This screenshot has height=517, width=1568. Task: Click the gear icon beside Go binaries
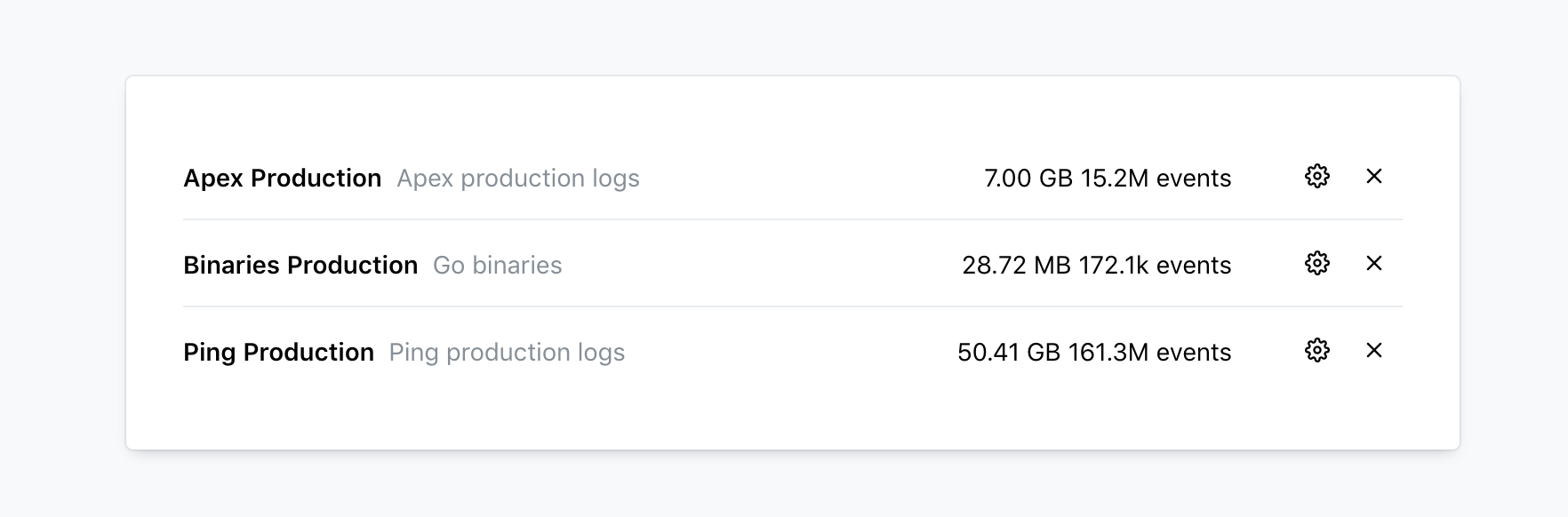(x=1316, y=264)
